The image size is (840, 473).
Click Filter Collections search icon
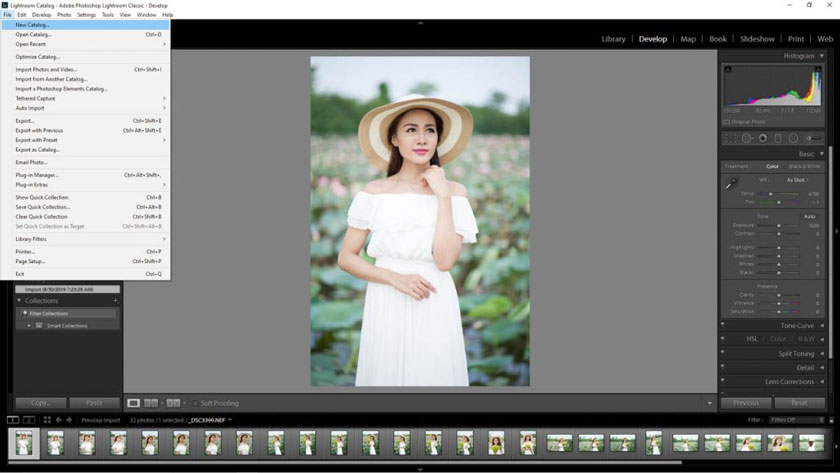point(25,313)
